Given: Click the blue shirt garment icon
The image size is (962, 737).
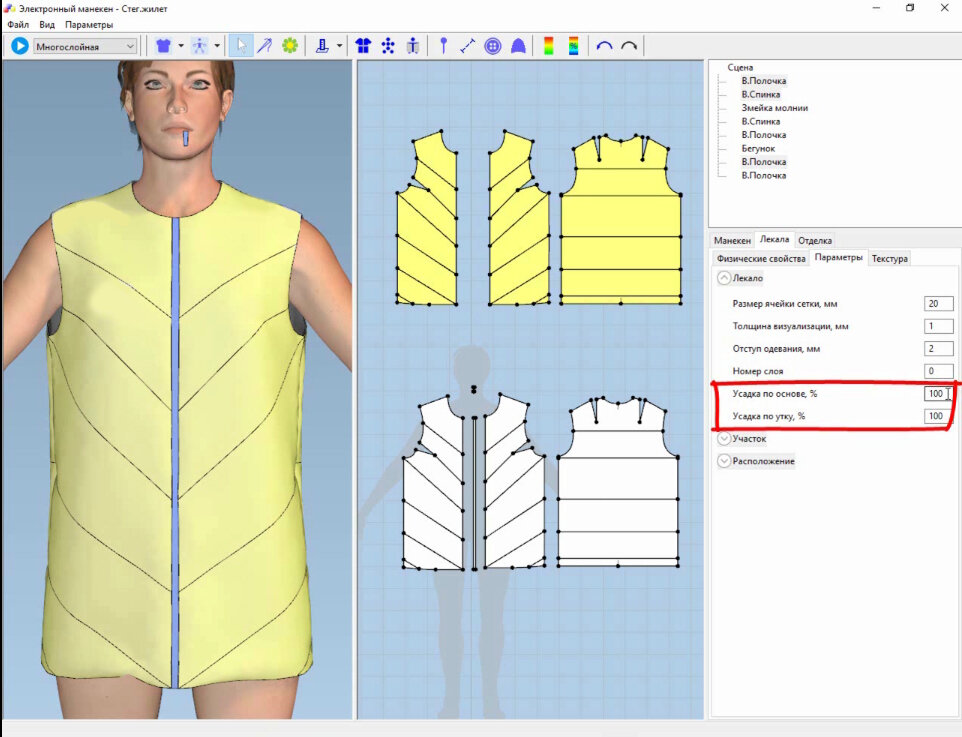Looking at the screenshot, I should click(x=163, y=46).
